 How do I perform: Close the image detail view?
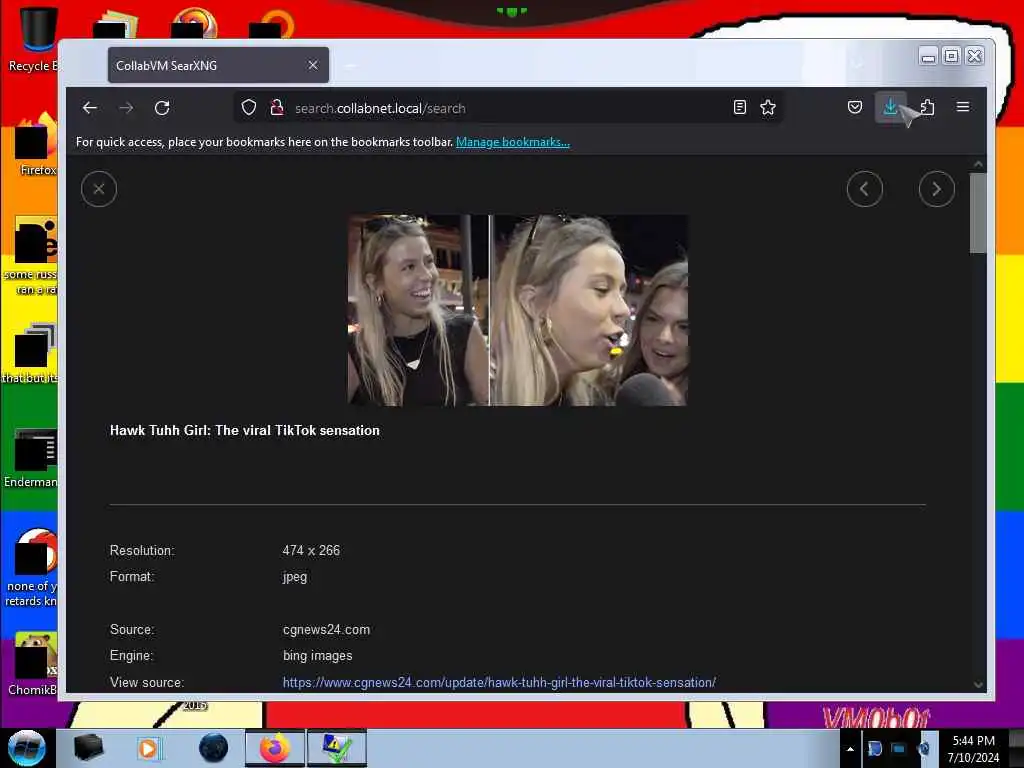99,189
